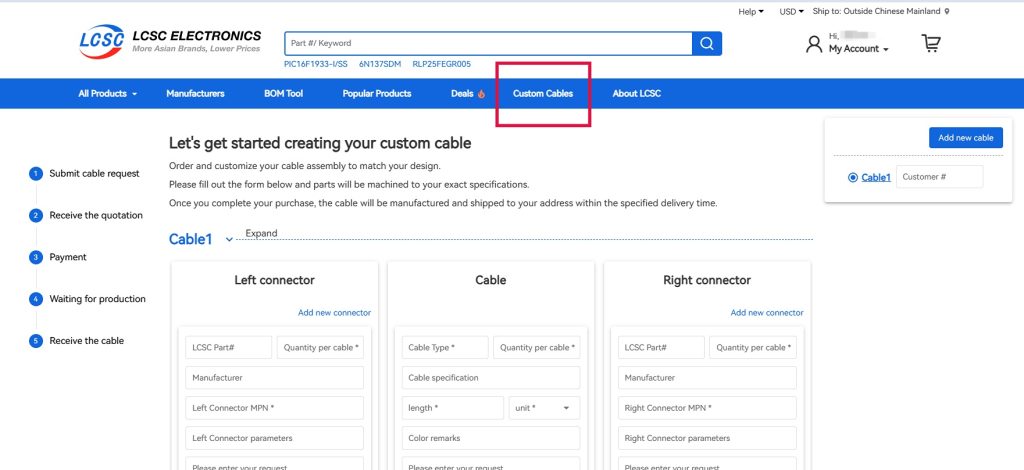The width and height of the screenshot is (1024, 470).
Task: Click the Add new cable button
Action: [965, 138]
